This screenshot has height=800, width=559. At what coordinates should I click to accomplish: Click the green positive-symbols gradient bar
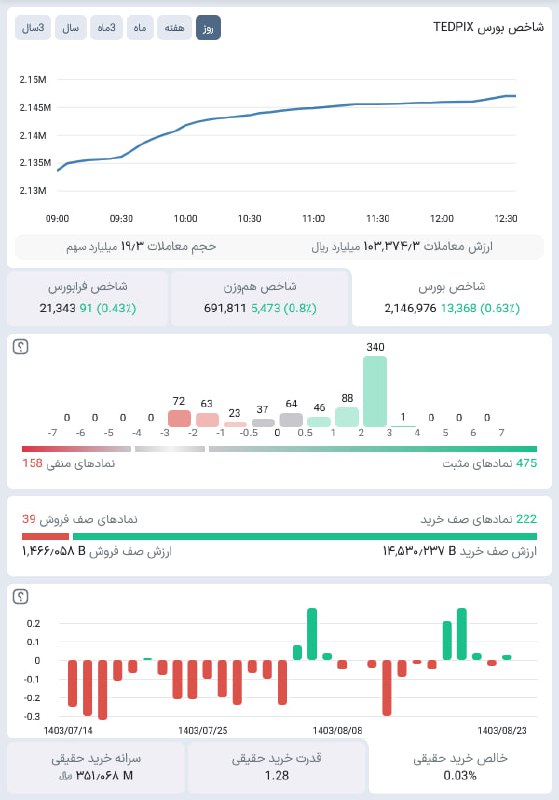[x=373, y=449]
